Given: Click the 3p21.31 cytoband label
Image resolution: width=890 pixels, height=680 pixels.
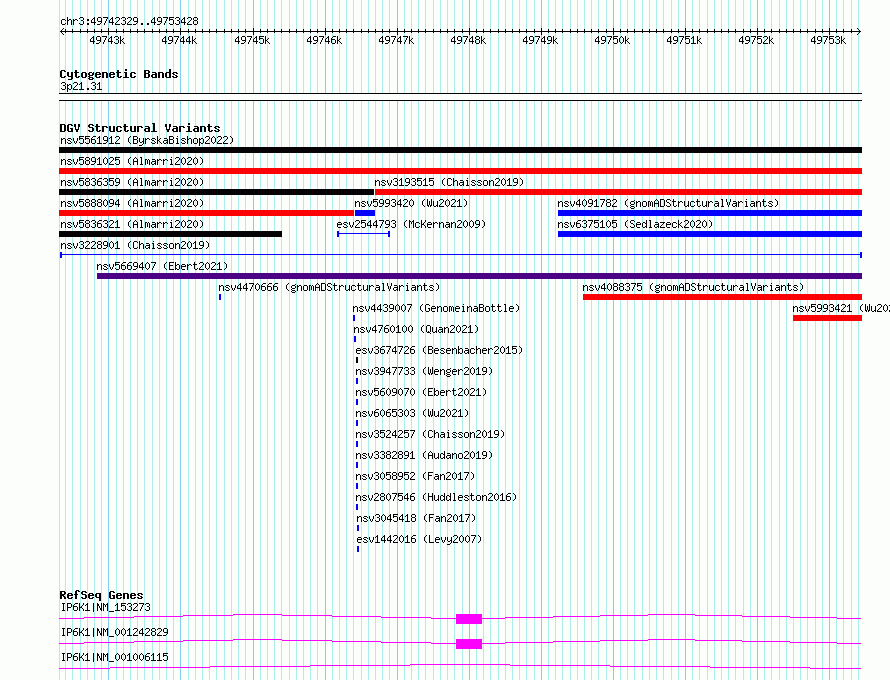Looking at the screenshot, I should [81, 86].
